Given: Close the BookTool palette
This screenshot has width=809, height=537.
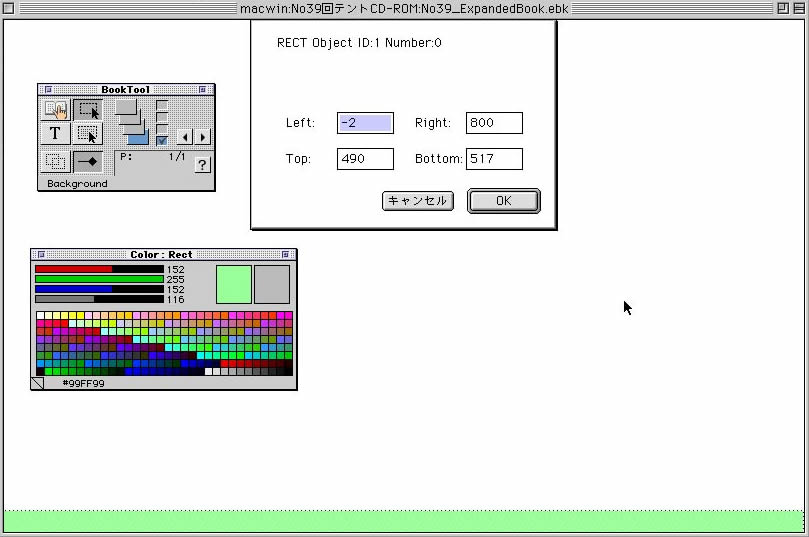Looking at the screenshot, I should [48, 89].
